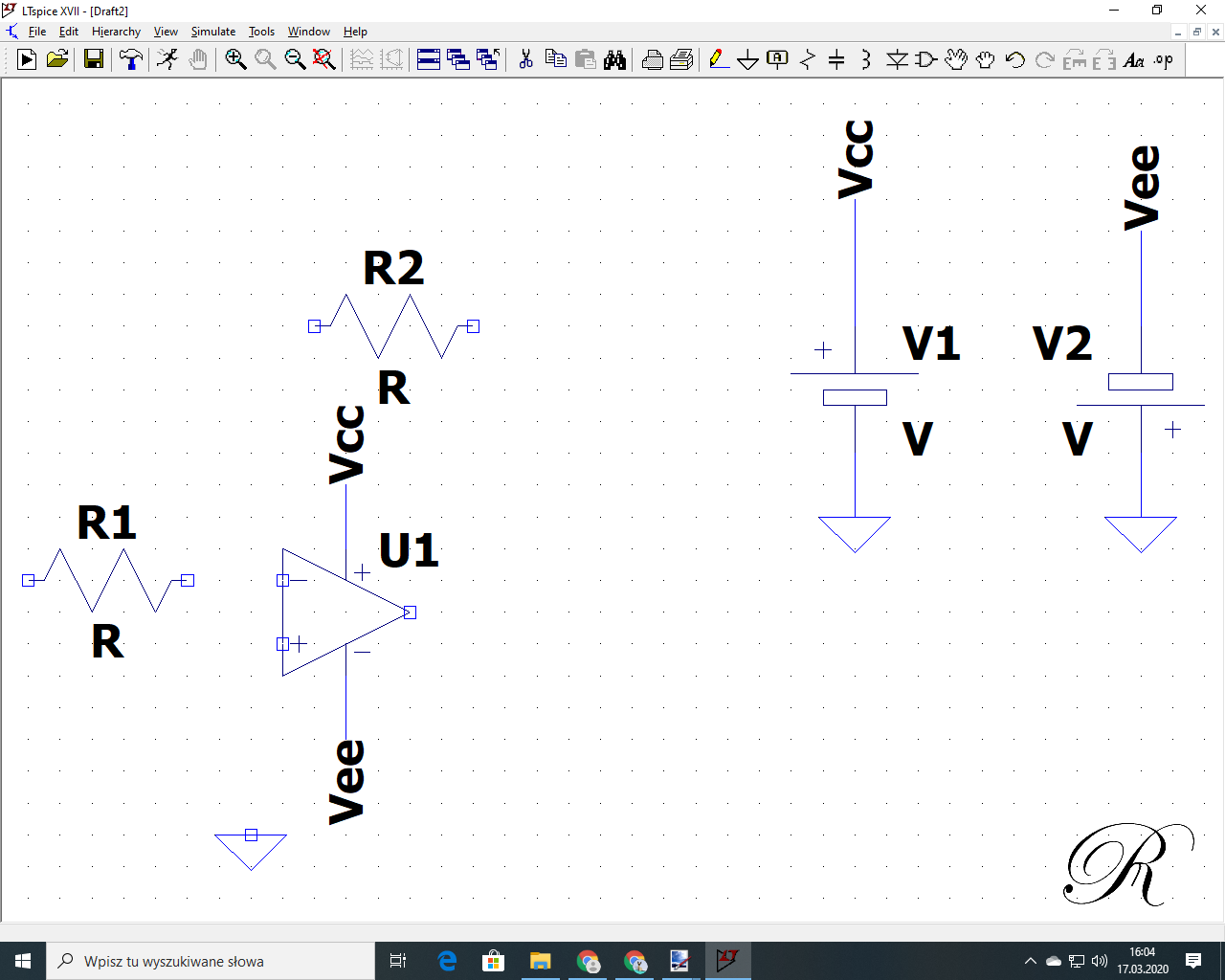Select the Copy tool
Image resolution: width=1225 pixels, height=980 pixels.
pyautogui.click(x=555, y=59)
